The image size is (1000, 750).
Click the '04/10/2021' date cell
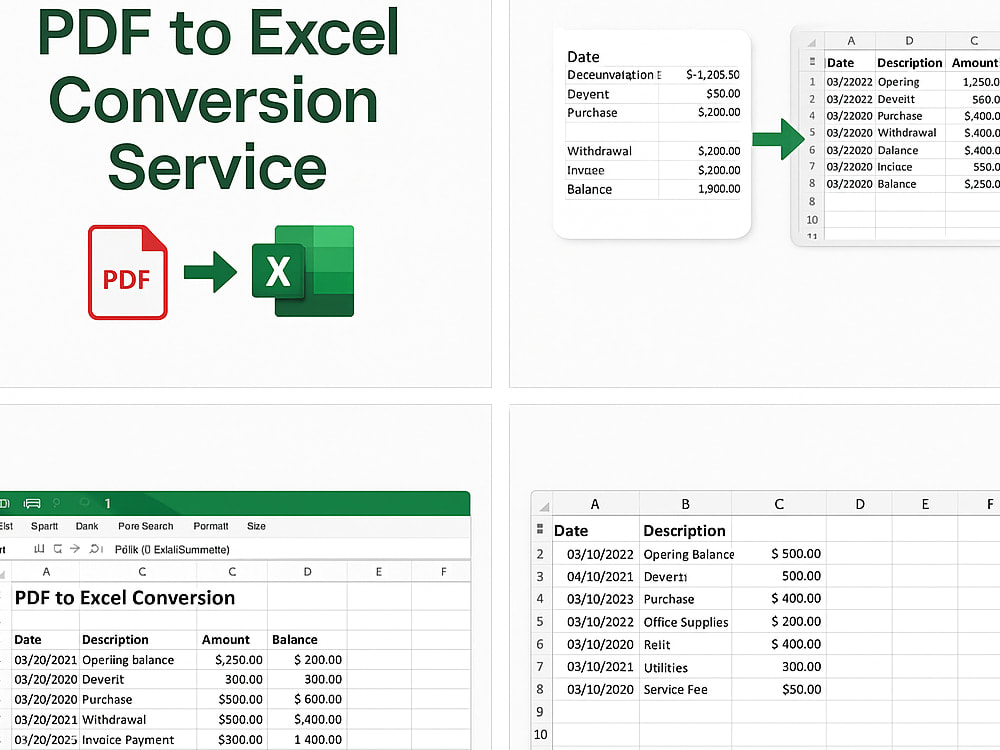tap(600, 577)
